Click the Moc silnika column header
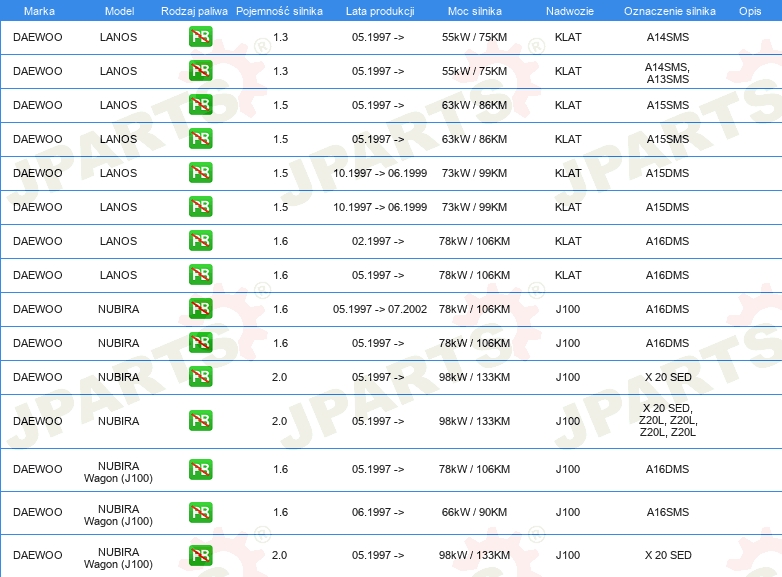Viewport: 782px width, 577px height. pos(475,11)
